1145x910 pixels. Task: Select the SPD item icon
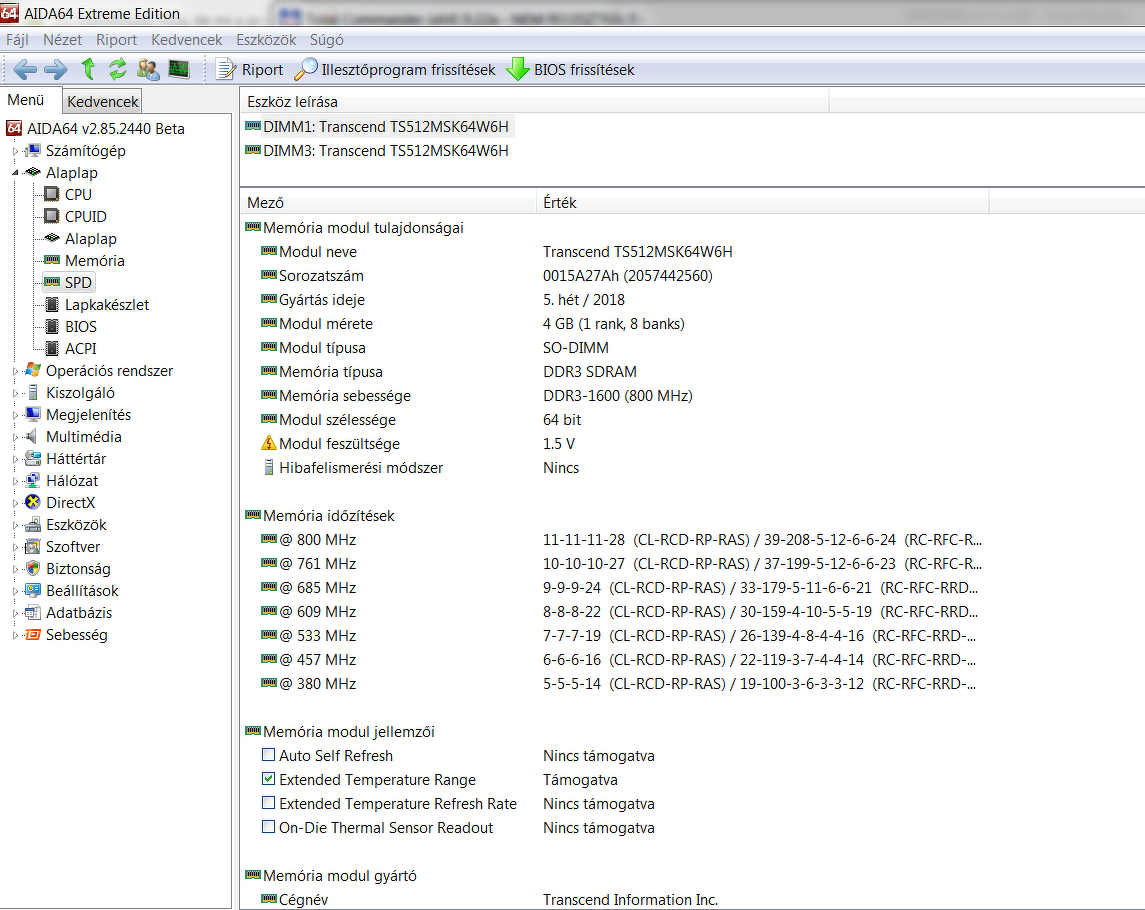click(51, 282)
